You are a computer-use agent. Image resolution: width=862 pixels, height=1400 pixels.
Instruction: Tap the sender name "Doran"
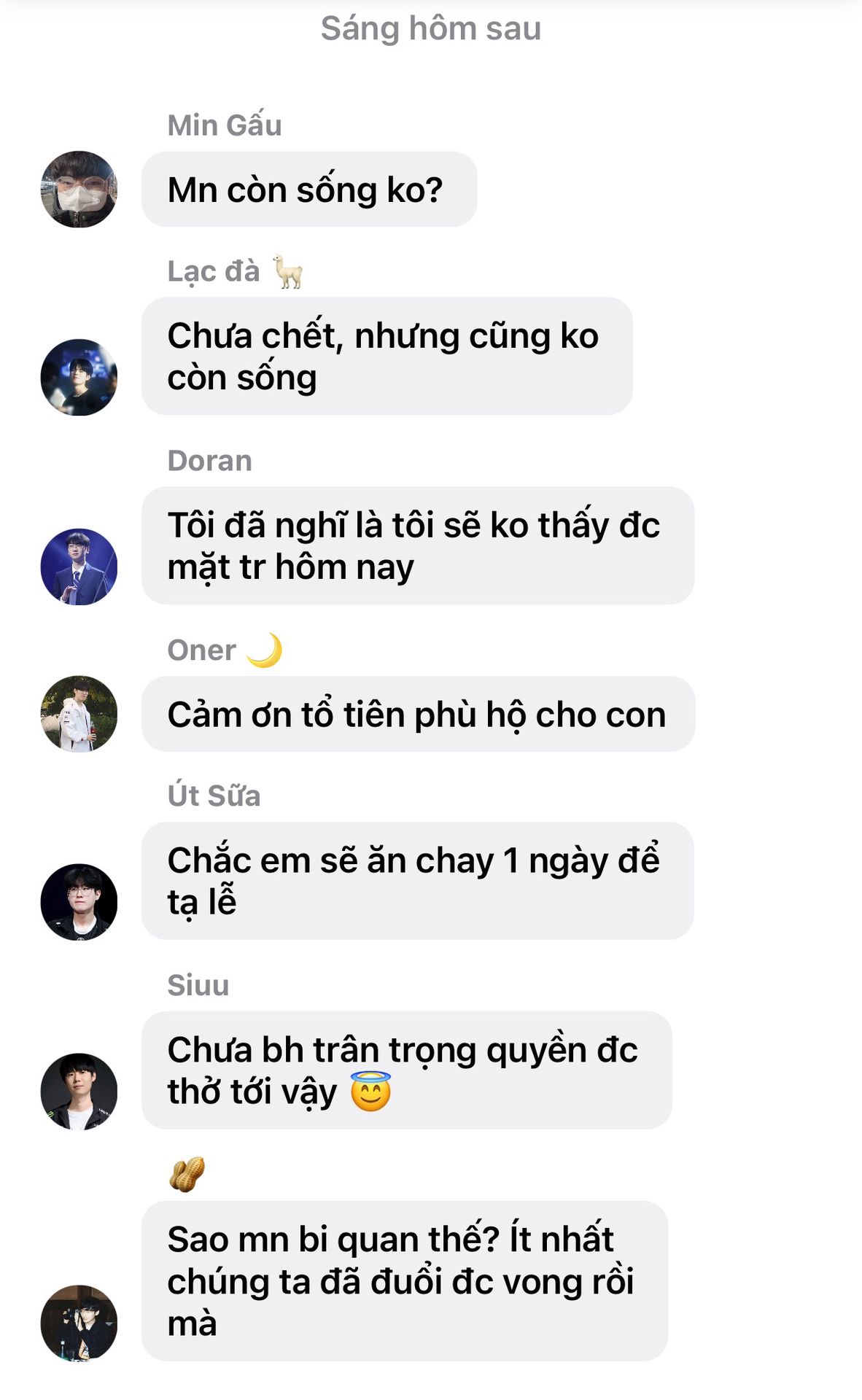(210, 461)
